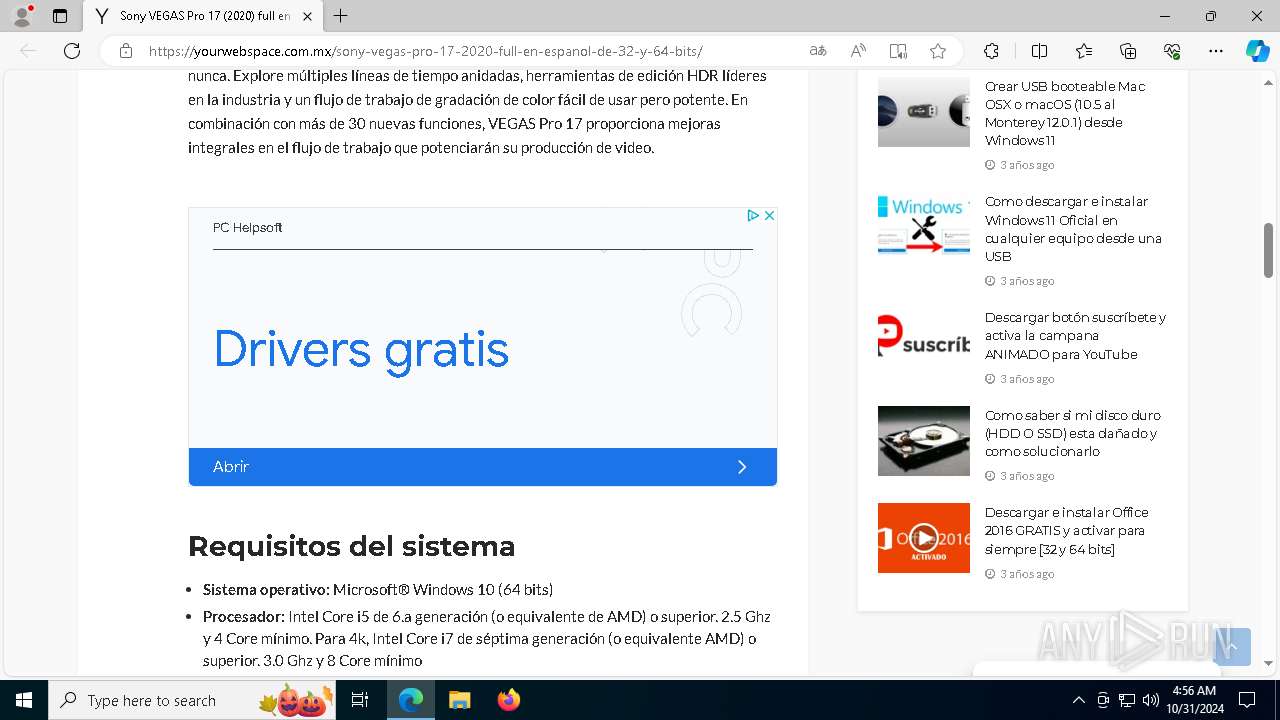
Task: Add this page to favorites
Action: tap(937, 51)
